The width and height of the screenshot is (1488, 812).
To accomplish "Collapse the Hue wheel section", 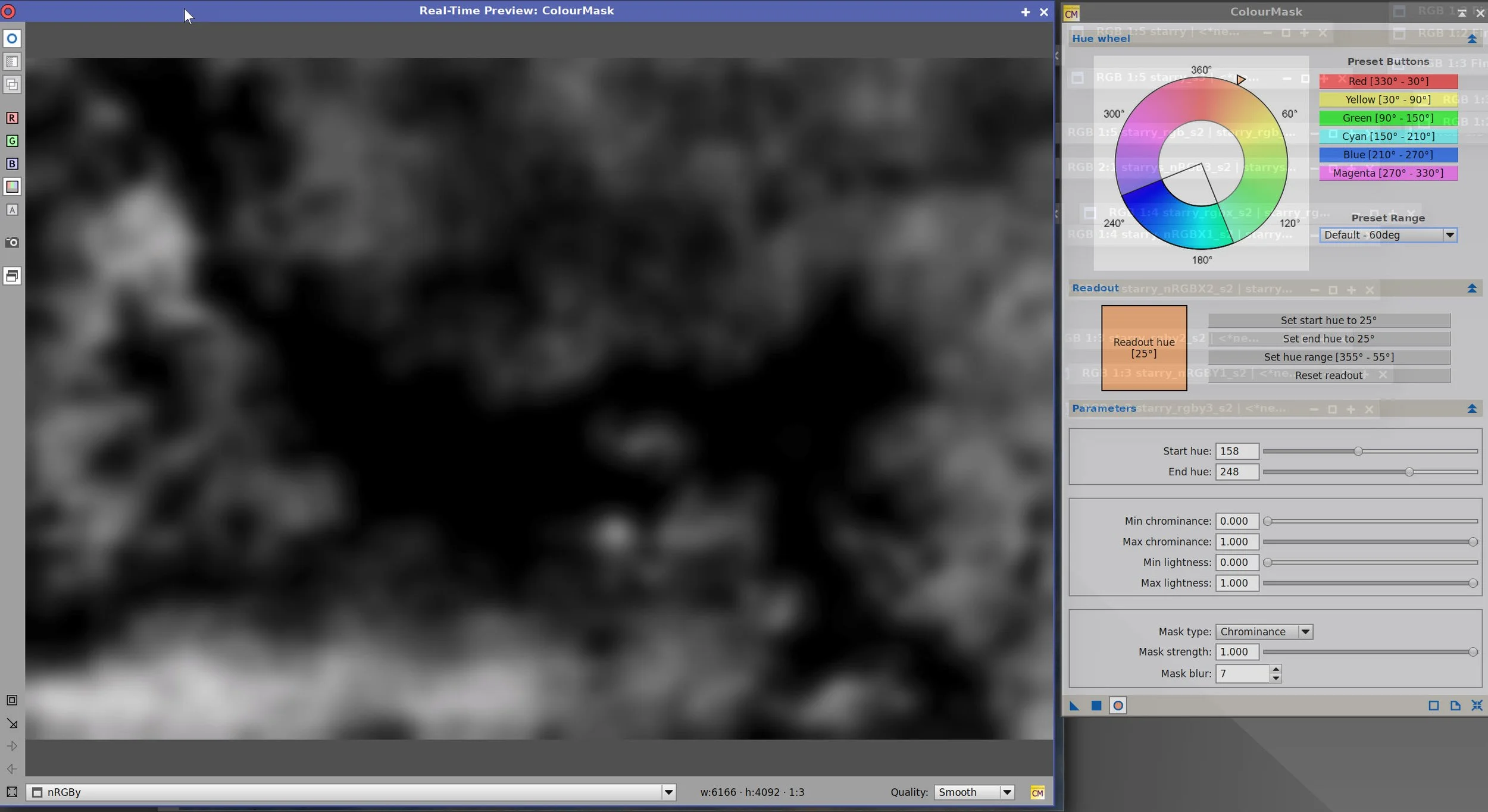I will (x=1471, y=39).
